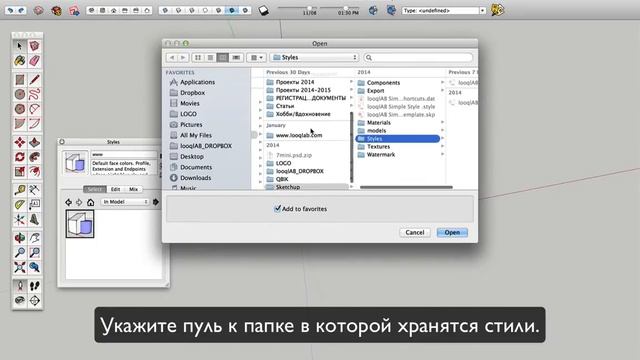640x360 pixels.
Task: Click Undo in the top toolbar
Action: coord(11,10)
